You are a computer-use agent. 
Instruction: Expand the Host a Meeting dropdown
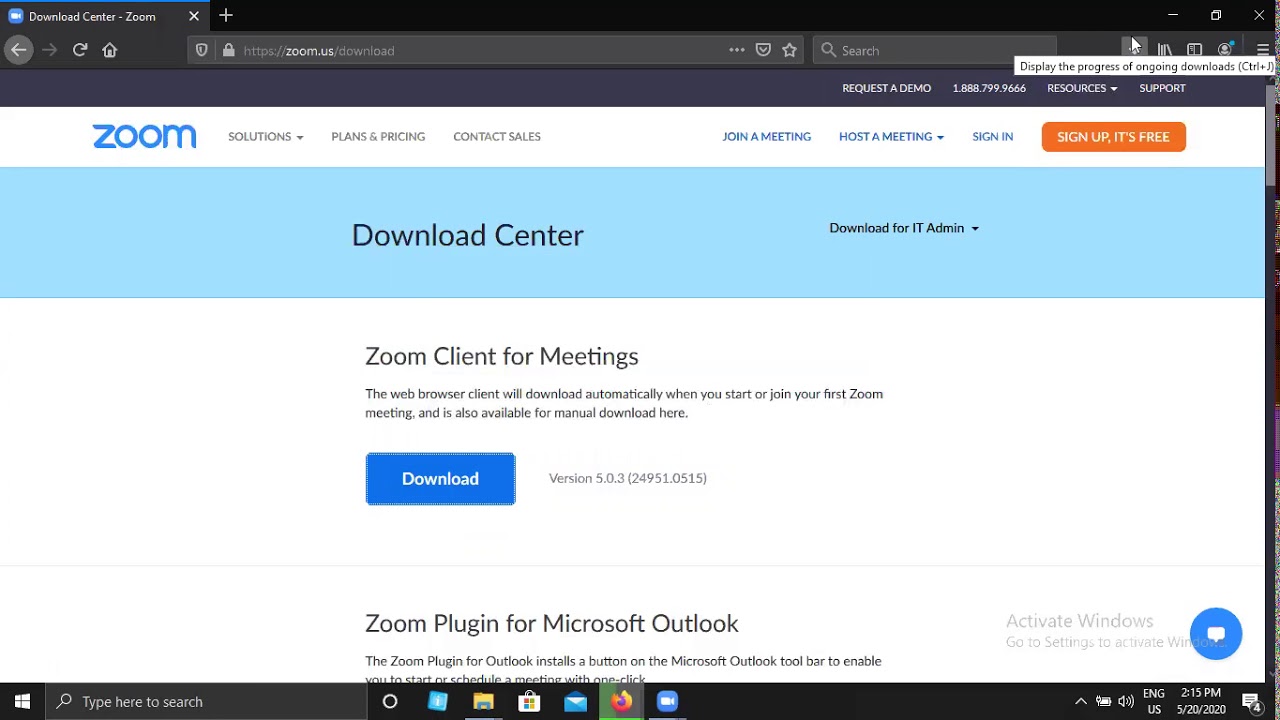click(891, 137)
